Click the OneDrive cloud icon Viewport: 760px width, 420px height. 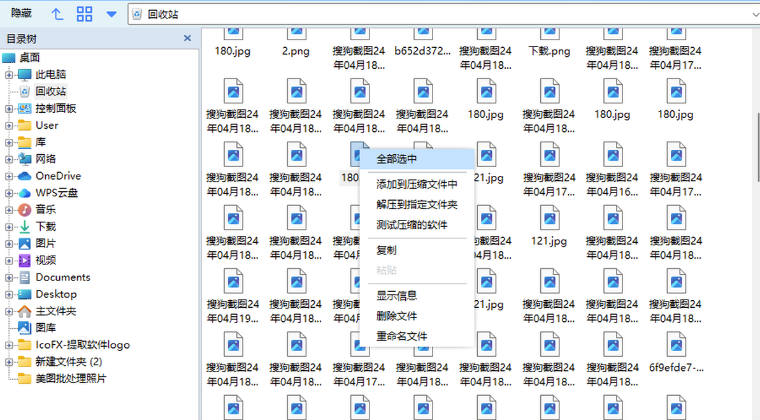coord(25,176)
